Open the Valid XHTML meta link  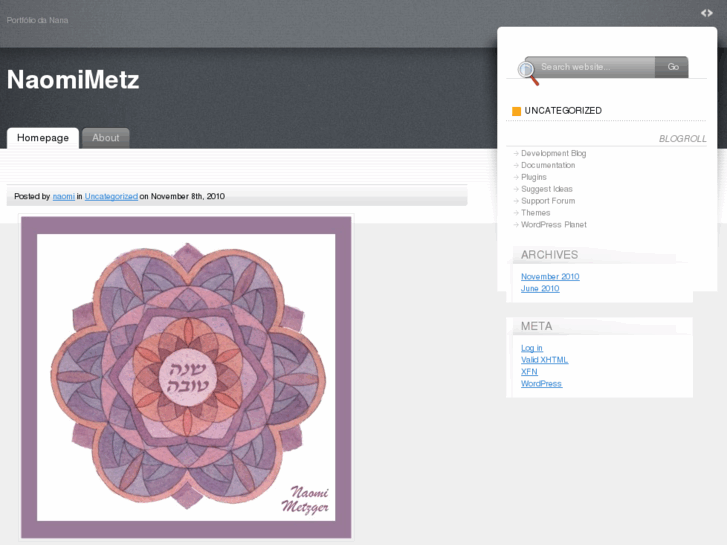(x=544, y=360)
